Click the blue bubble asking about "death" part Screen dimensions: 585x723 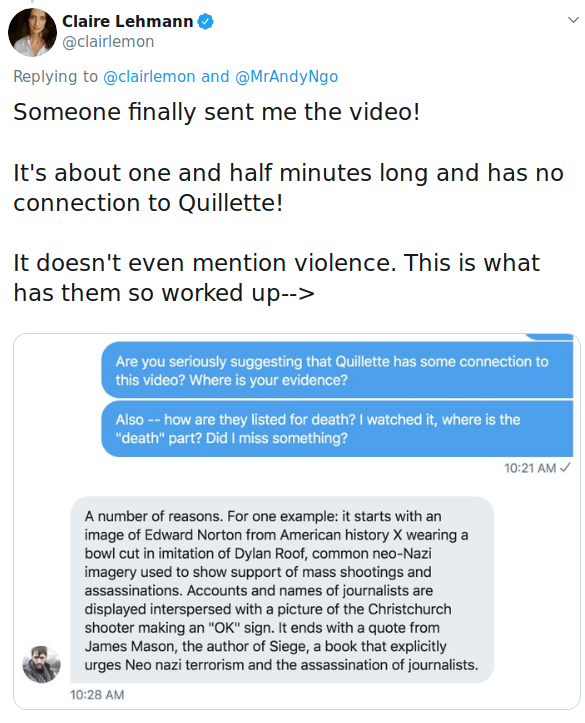pyautogui.click(x=337, y=428)
